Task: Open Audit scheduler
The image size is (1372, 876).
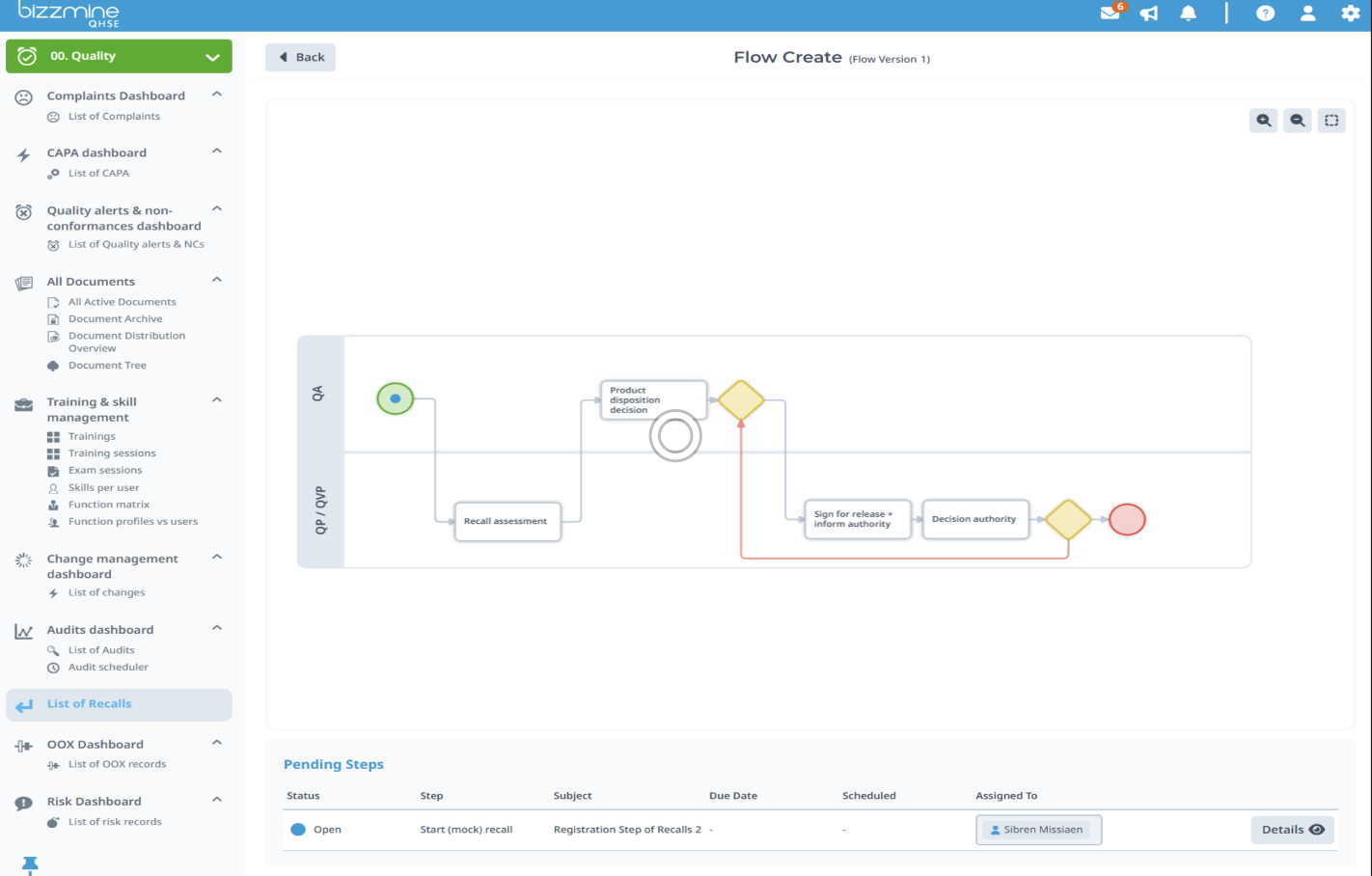Action: tap(108, 668)
